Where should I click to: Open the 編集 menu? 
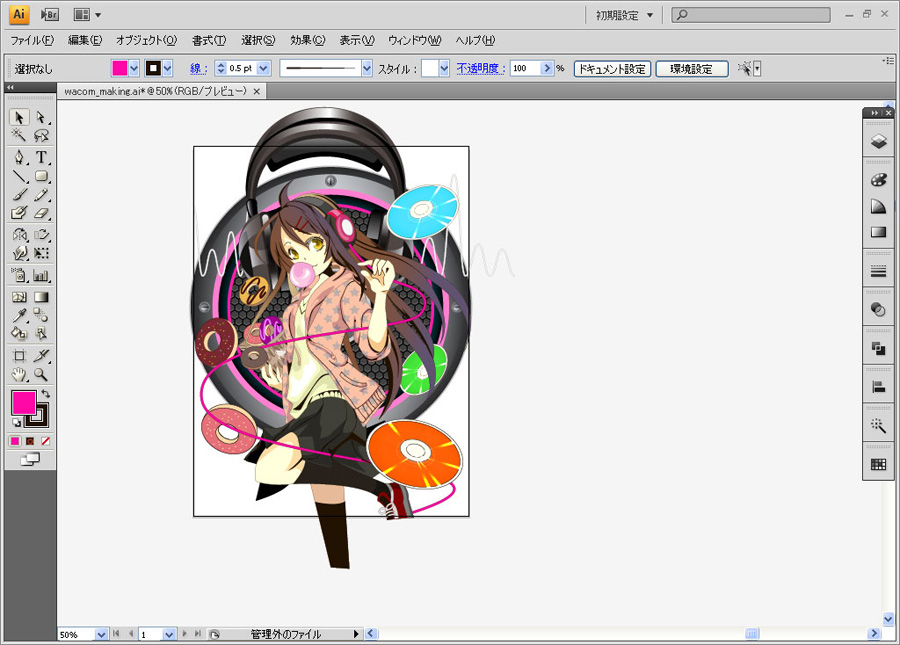click(x=85, y=40)
